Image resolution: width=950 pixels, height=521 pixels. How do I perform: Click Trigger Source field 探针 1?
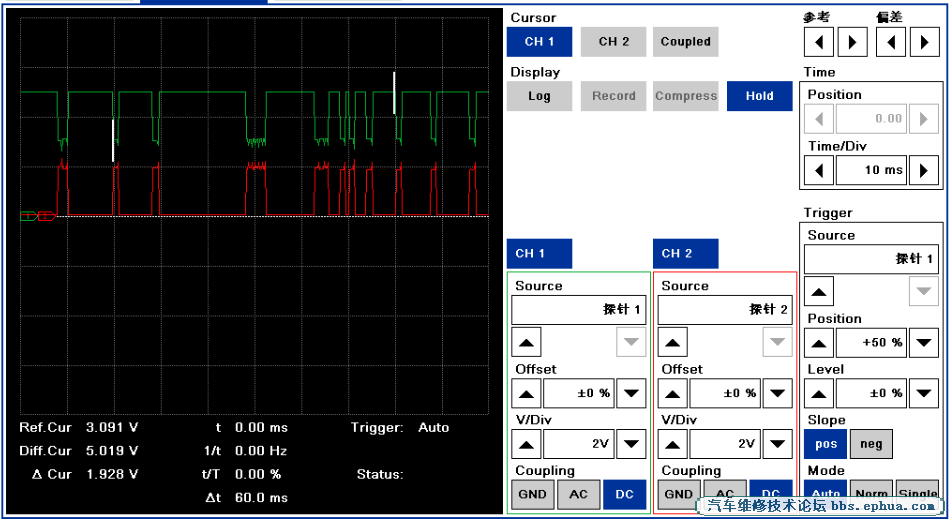pos(871,259)
